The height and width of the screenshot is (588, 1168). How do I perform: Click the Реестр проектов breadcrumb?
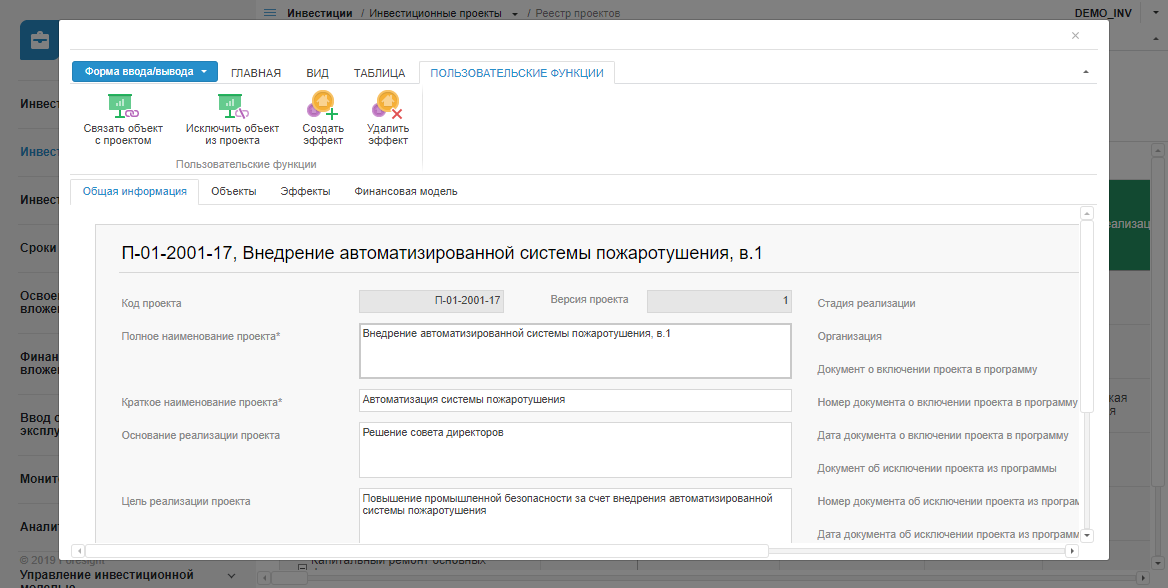[x=578, y=13]
